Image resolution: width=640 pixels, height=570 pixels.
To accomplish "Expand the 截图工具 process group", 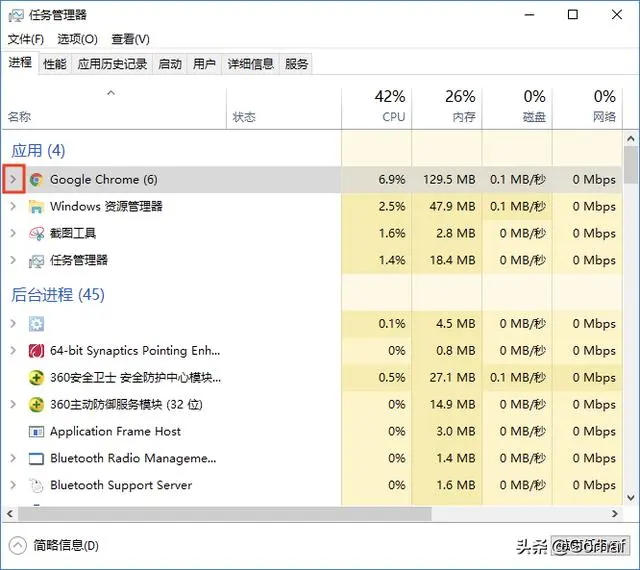I will [x=13, y=233].
